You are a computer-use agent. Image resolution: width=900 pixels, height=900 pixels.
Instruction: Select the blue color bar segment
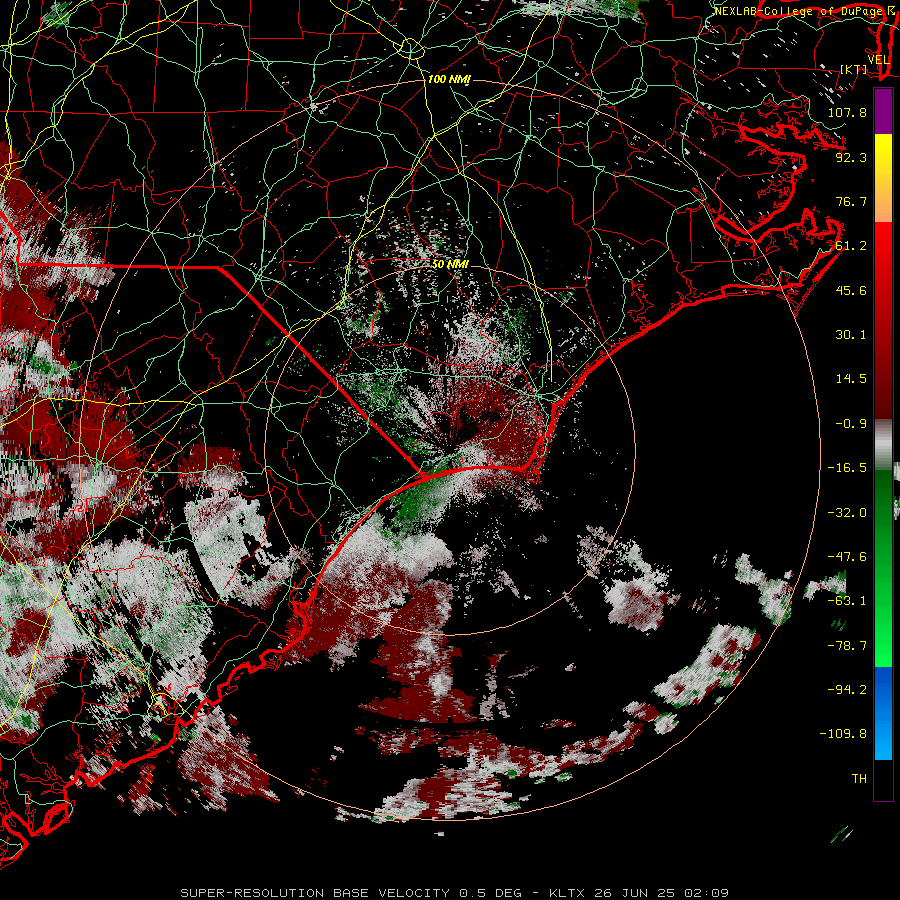click(883, 713)
